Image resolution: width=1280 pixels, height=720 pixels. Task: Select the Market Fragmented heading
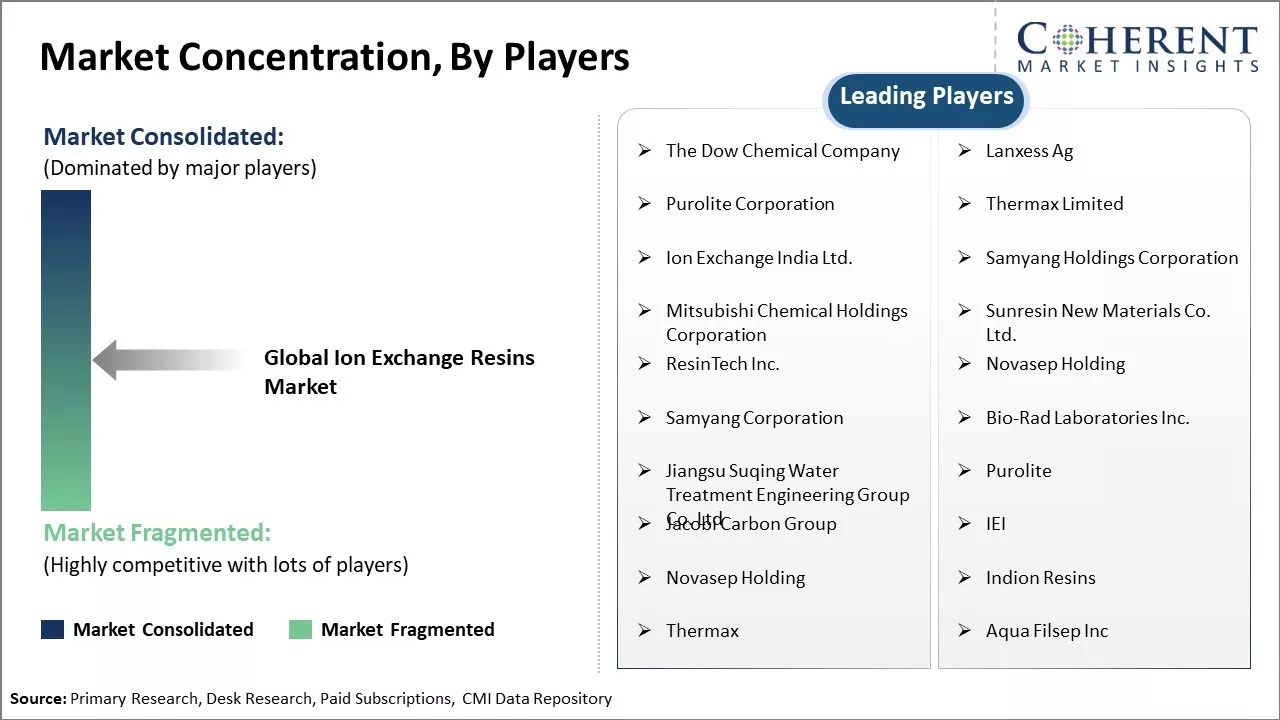click(157, 533)
